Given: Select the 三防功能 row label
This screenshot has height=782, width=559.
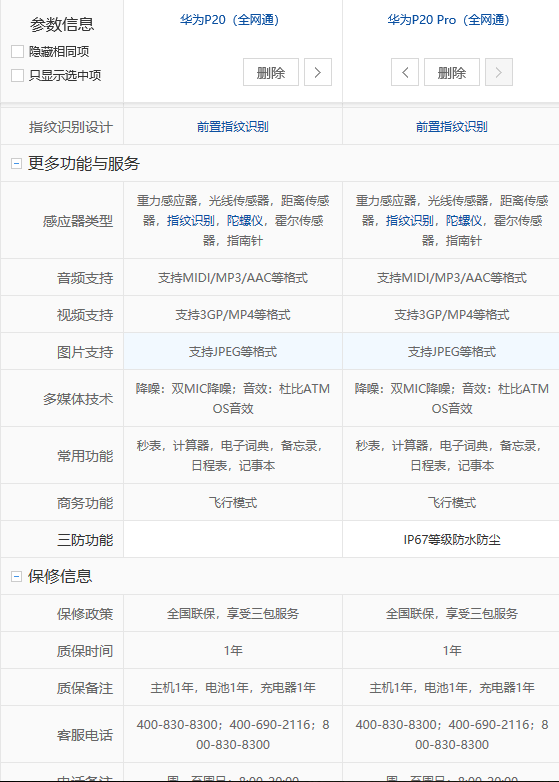Looking at the screenshot, I should (x=85, y=540).
